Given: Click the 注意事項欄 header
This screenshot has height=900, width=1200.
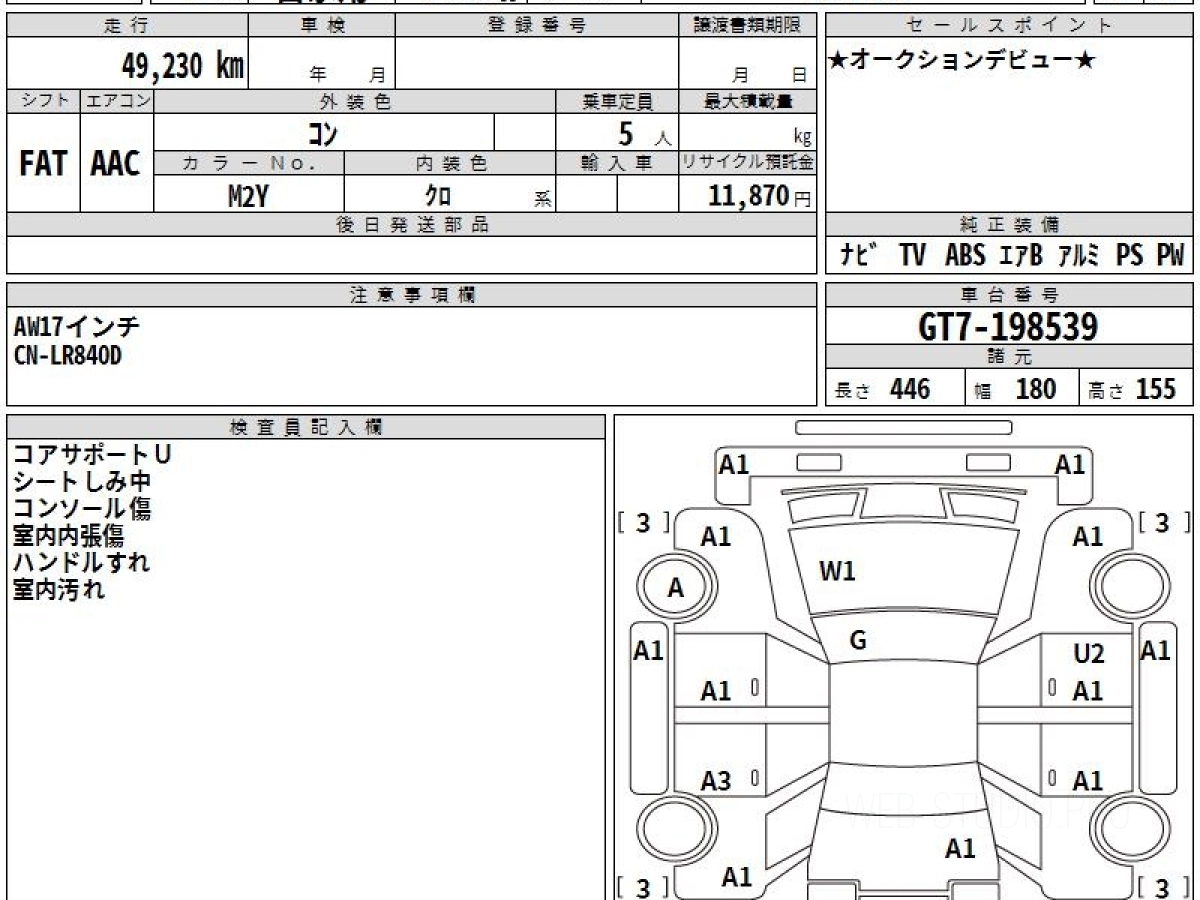Looking at the screenshot, I should click(411, 295).
